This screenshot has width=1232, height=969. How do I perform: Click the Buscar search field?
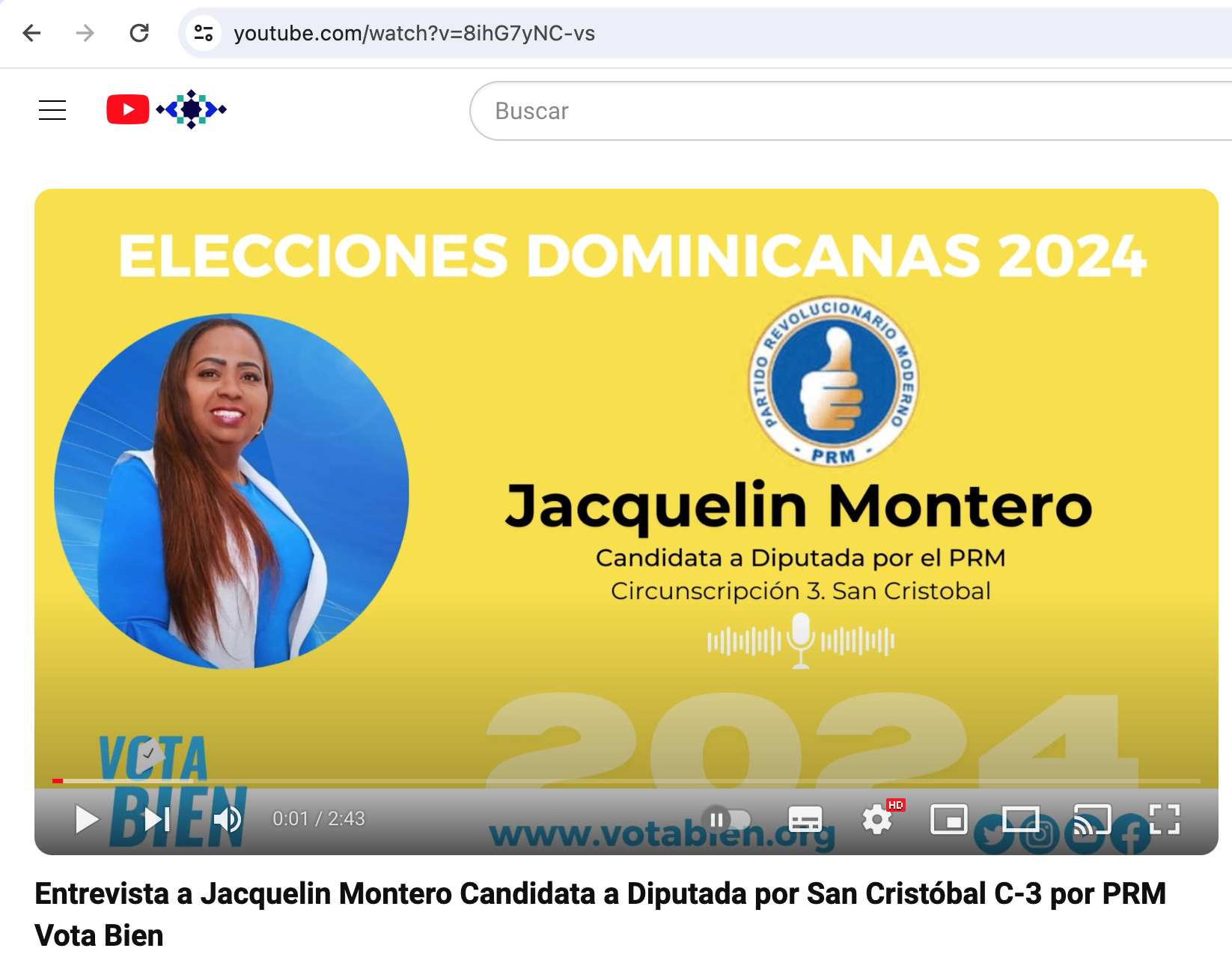point(850,111)
